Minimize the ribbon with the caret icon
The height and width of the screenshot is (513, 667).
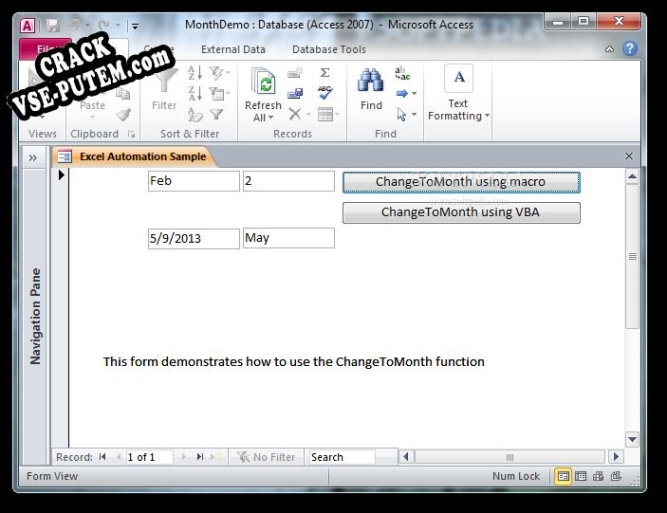coord(610,49)
